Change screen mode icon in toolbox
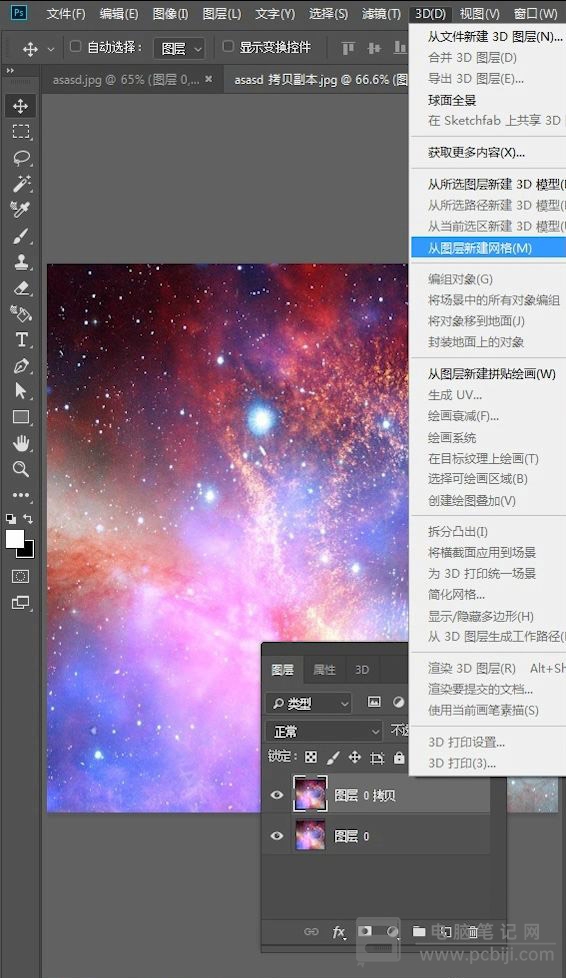 [x=21, y=603]
